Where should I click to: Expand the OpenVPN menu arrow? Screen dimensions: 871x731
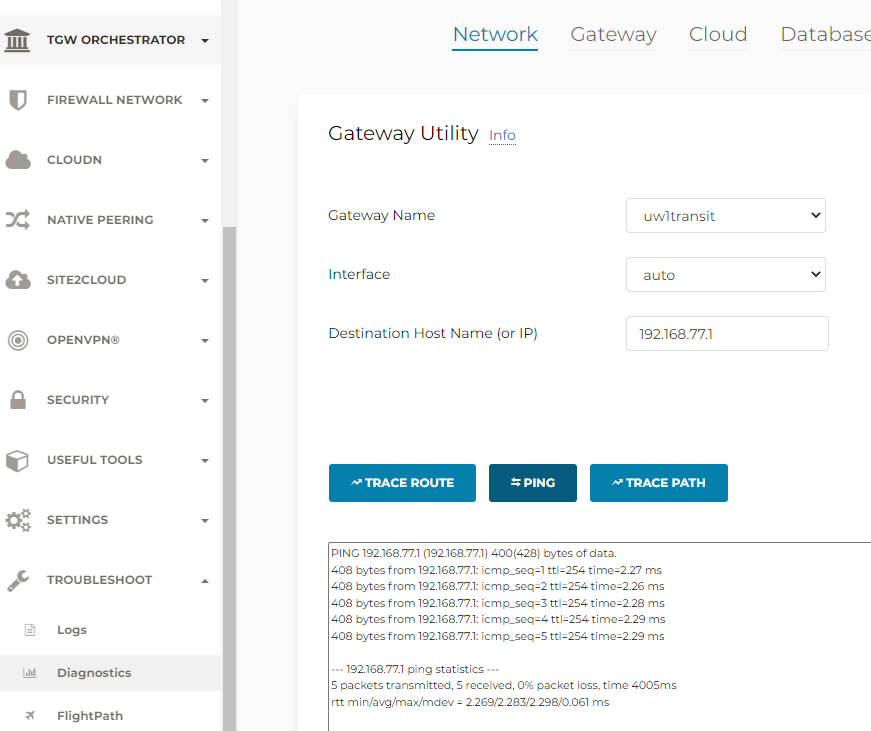205,341
